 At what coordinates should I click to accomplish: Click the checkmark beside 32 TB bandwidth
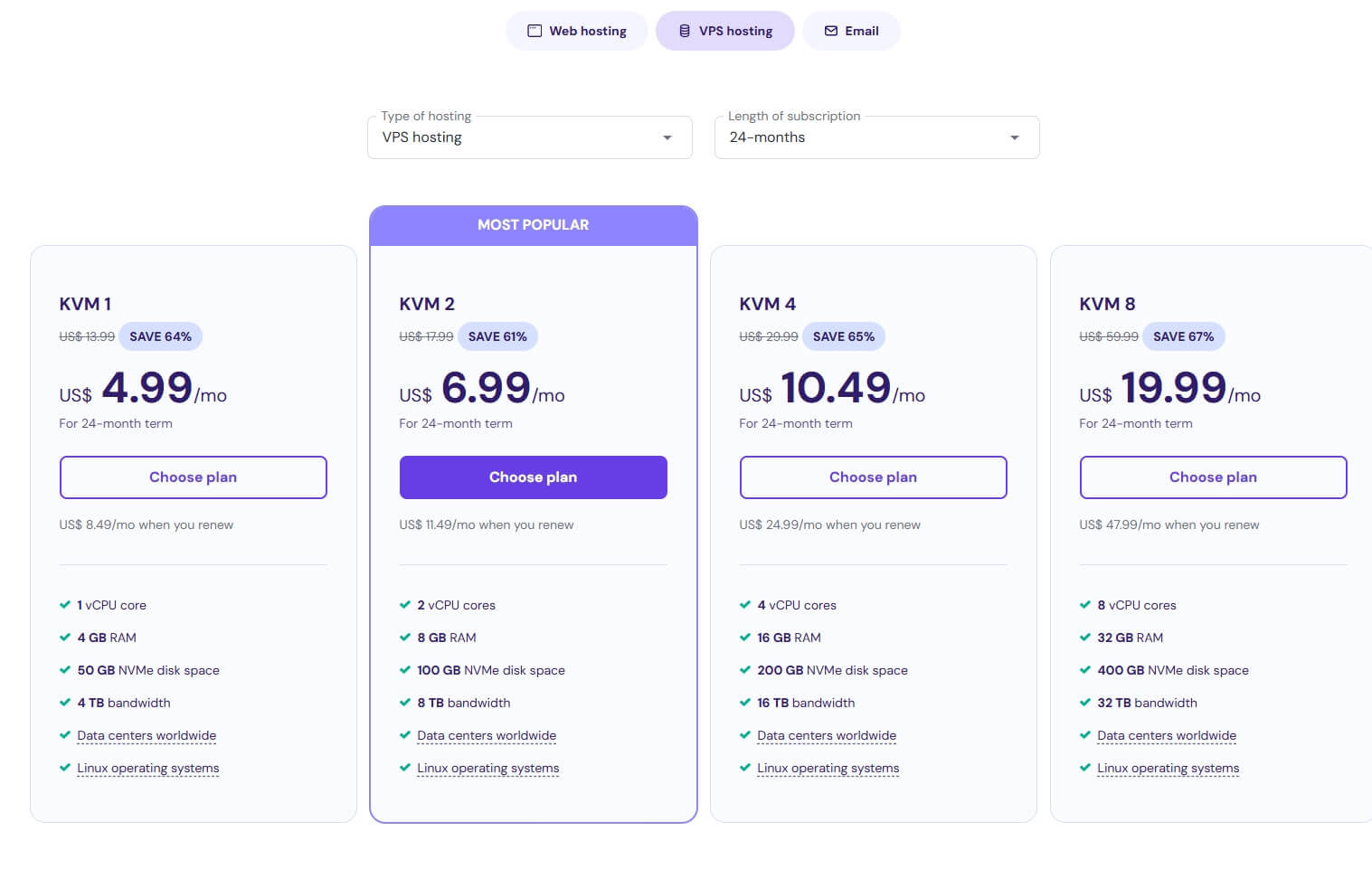coord(1085,703)
